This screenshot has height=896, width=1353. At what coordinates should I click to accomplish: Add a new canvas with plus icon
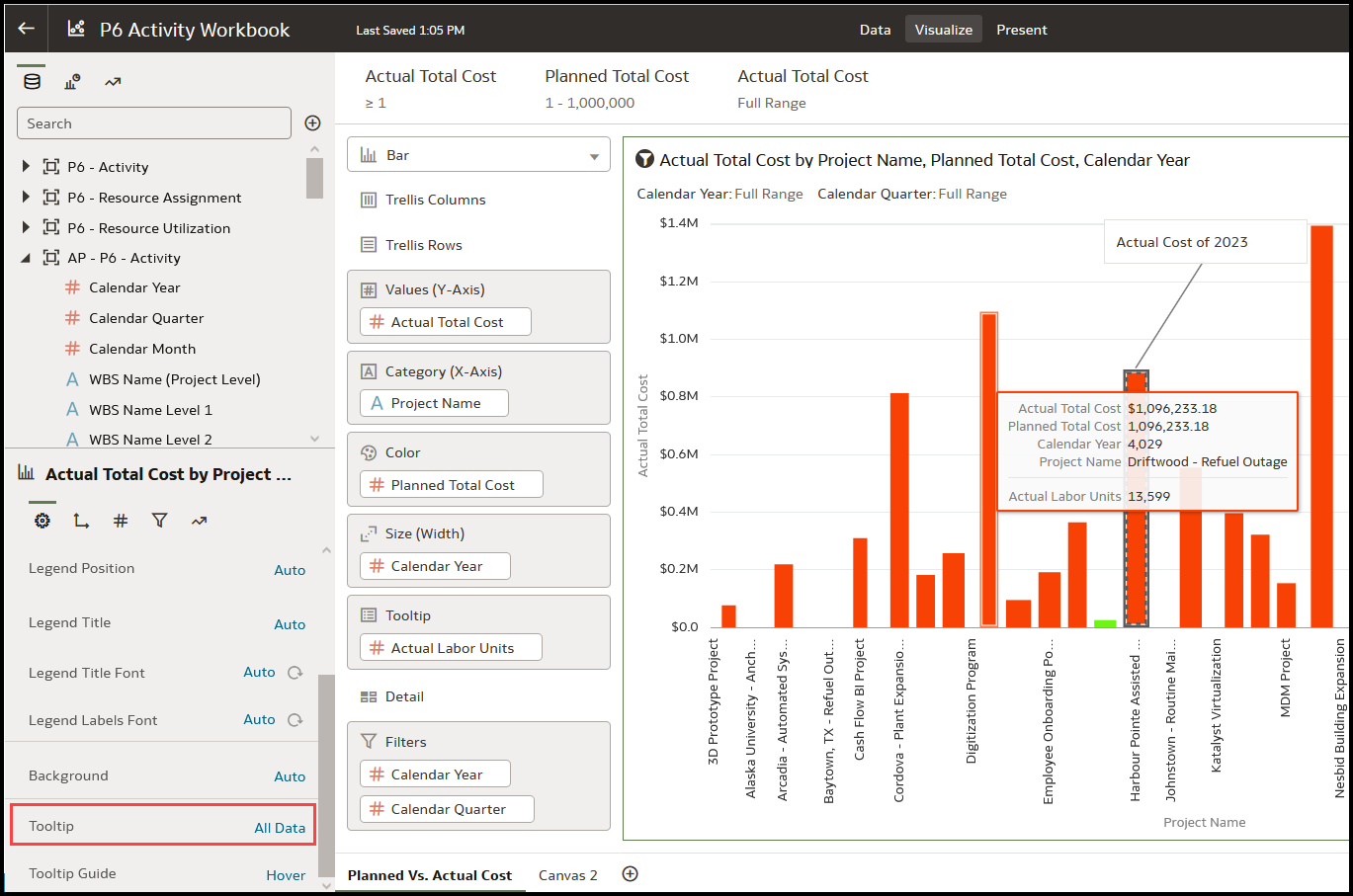[x=630, y=873]
